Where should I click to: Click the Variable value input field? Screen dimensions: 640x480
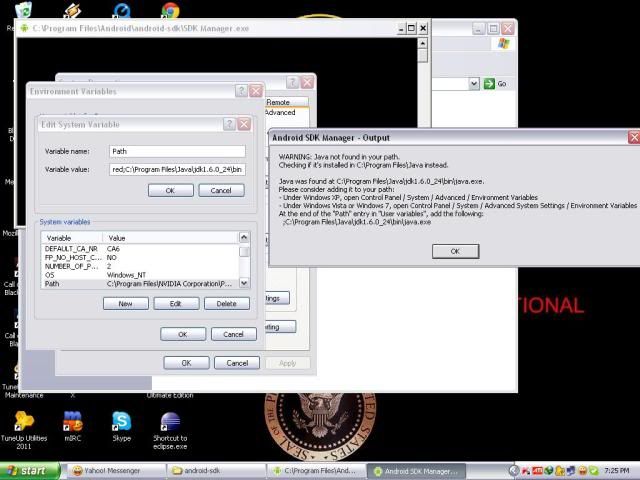click(x=177, y=169)
